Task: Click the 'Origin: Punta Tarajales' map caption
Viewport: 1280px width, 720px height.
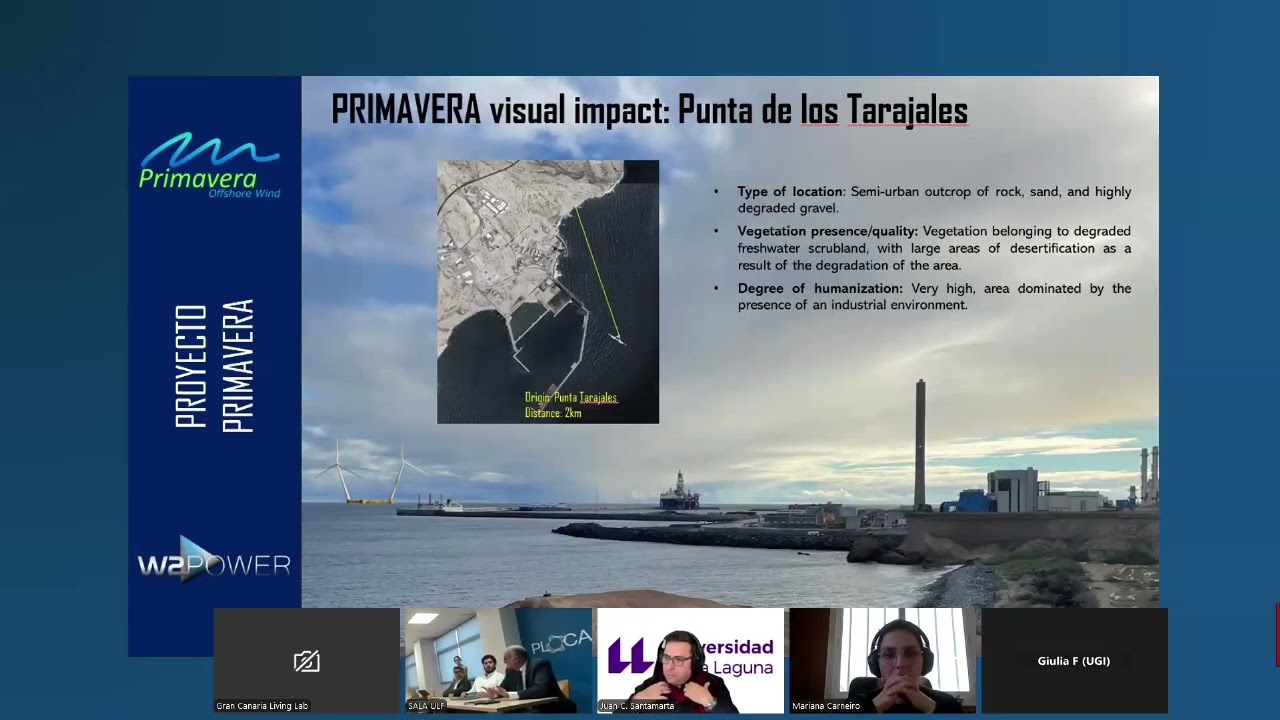Action: coord(571,398)
